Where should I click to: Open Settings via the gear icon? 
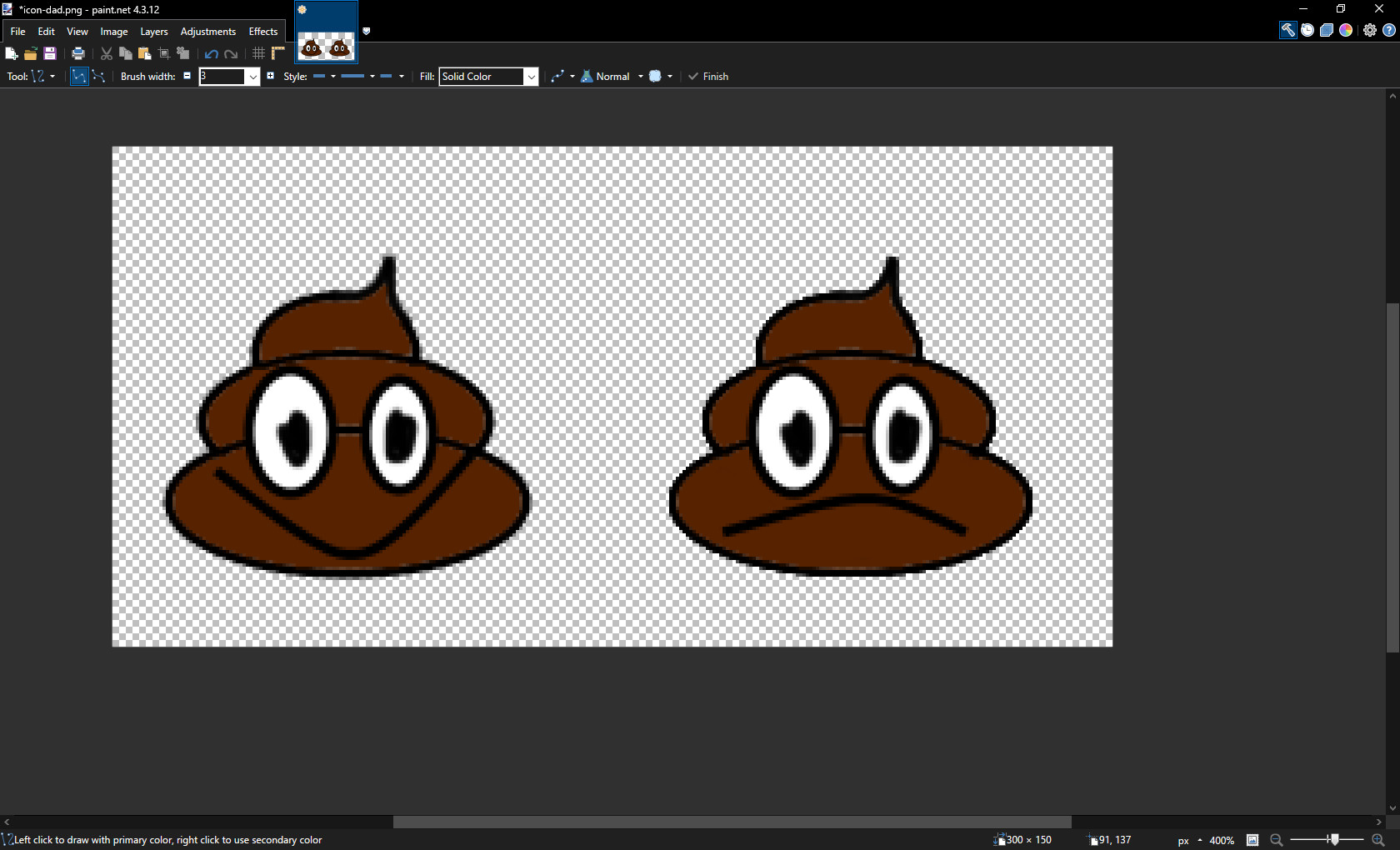coord(1370,30)
